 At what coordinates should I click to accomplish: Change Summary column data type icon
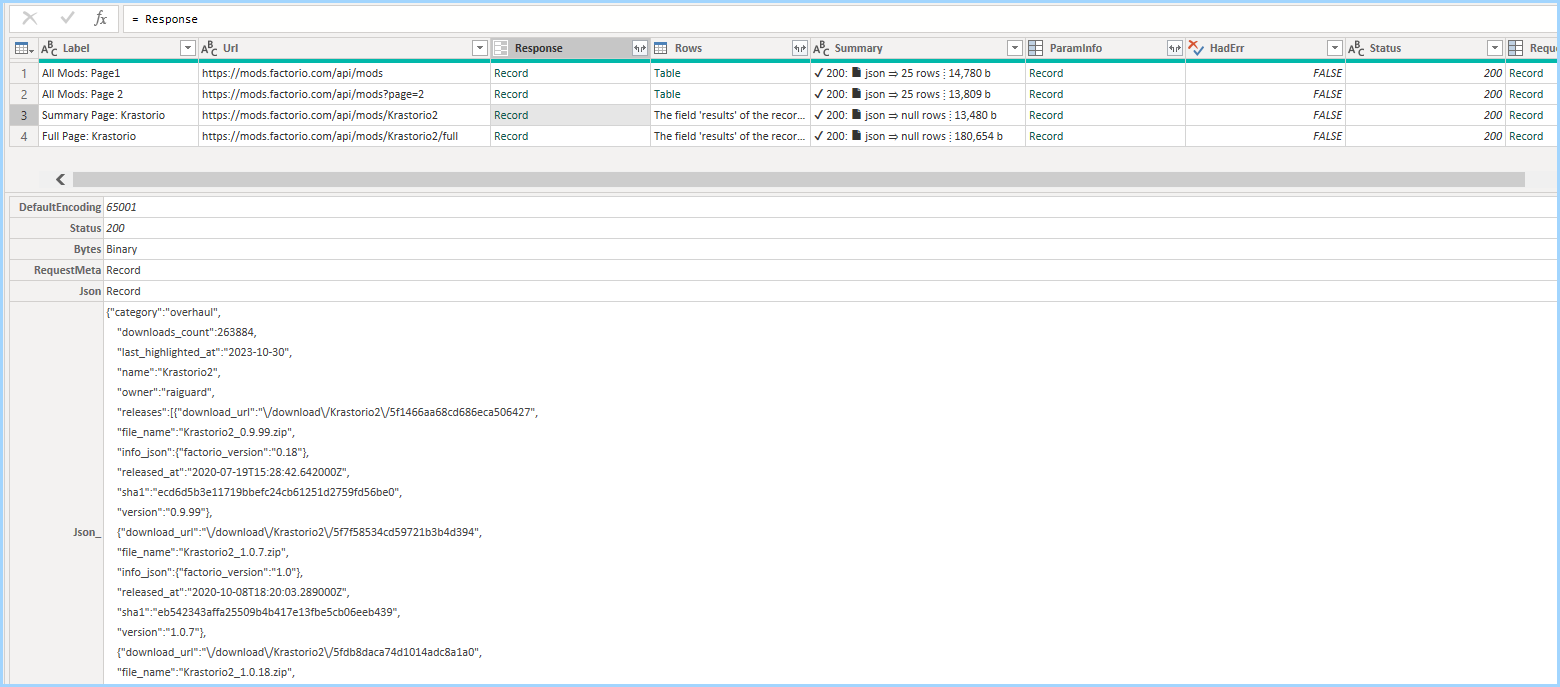(821, 48)
